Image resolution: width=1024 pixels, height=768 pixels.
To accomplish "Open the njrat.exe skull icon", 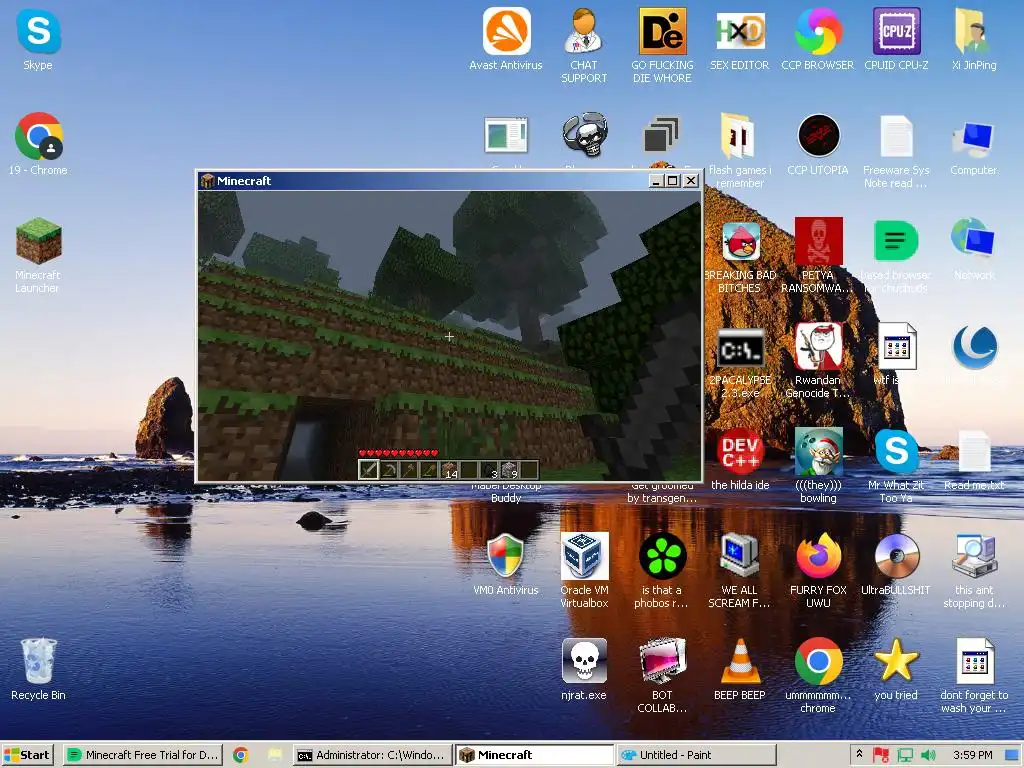I will (x=584, y=669).
